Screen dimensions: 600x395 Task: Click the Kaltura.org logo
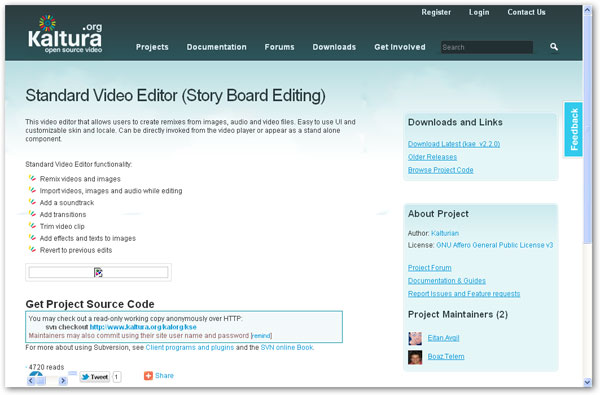click(x=65, y=34)
